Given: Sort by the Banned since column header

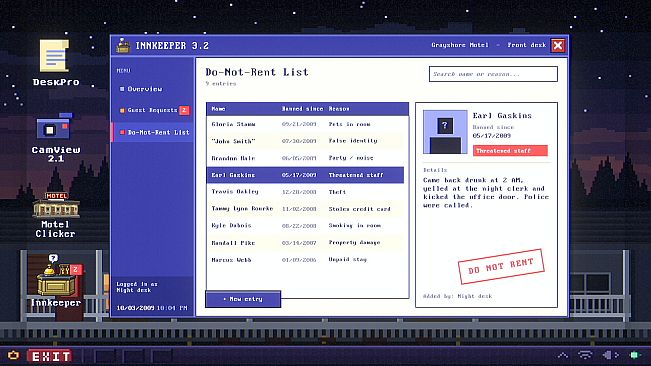Looking at the screenshot, I should [x=302, y=109].
